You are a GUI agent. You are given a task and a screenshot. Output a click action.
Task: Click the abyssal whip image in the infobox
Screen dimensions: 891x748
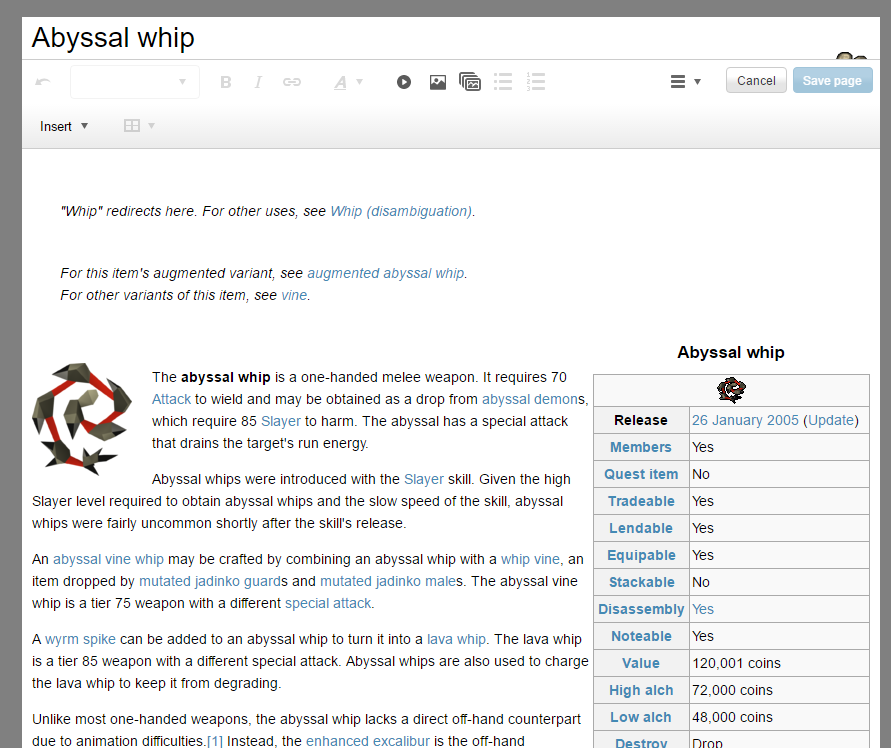(731, 390)
